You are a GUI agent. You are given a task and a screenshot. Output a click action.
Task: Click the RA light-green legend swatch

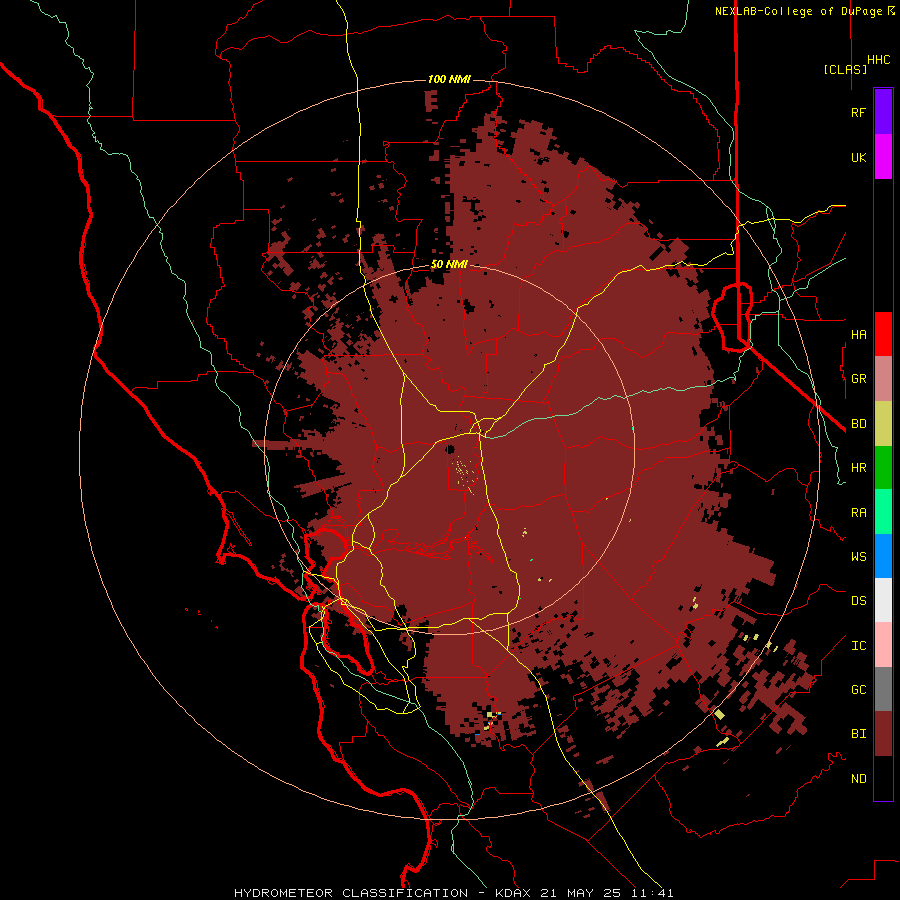coord(883,512)
